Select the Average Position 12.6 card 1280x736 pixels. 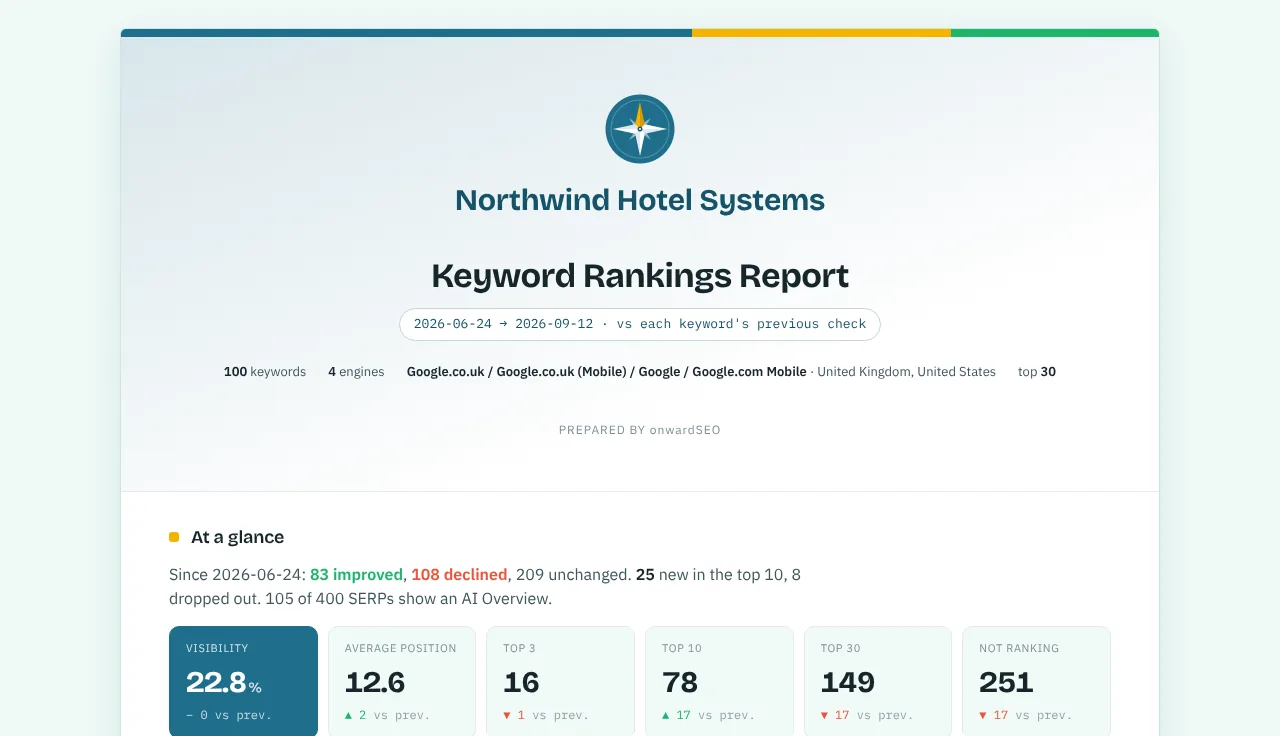click(x=402, y=683)
